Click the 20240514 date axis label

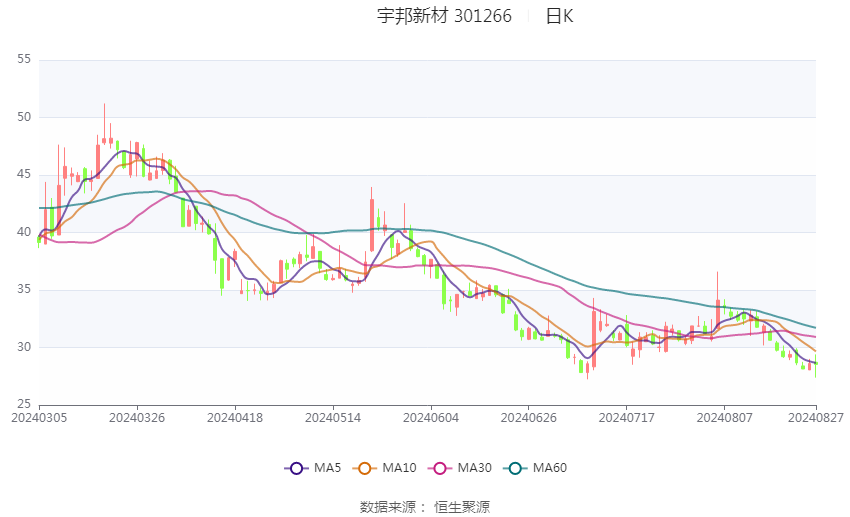(333, 418)
